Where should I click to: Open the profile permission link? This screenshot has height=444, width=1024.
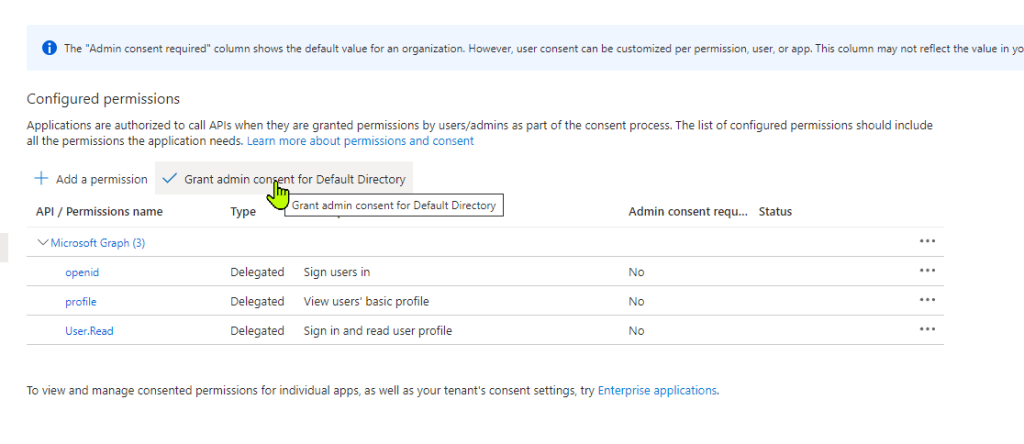coord(81,301)
